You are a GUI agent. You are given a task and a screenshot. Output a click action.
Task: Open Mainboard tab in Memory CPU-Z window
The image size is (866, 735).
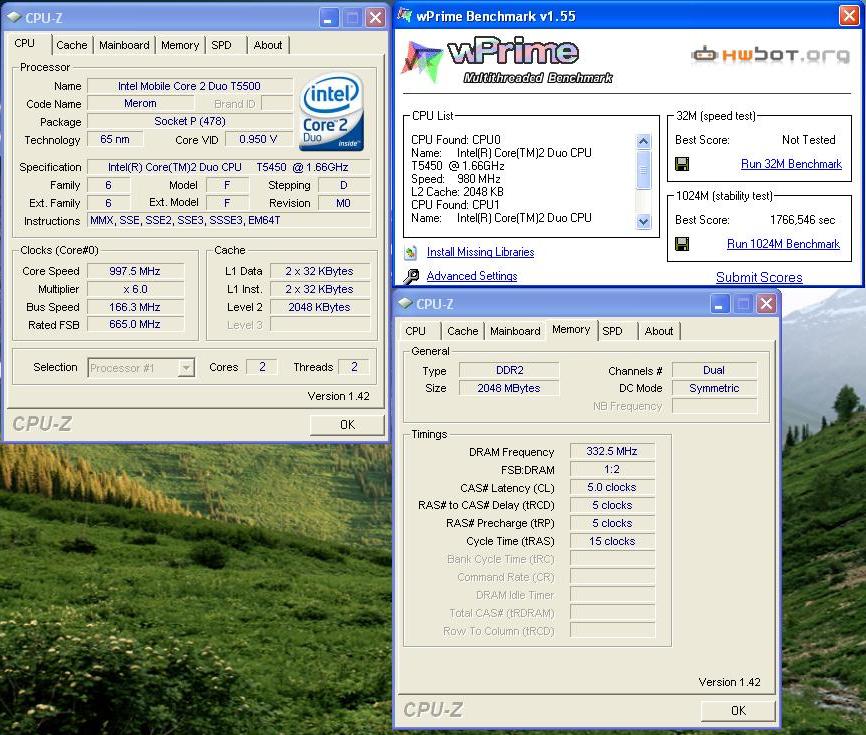(515, 331)
